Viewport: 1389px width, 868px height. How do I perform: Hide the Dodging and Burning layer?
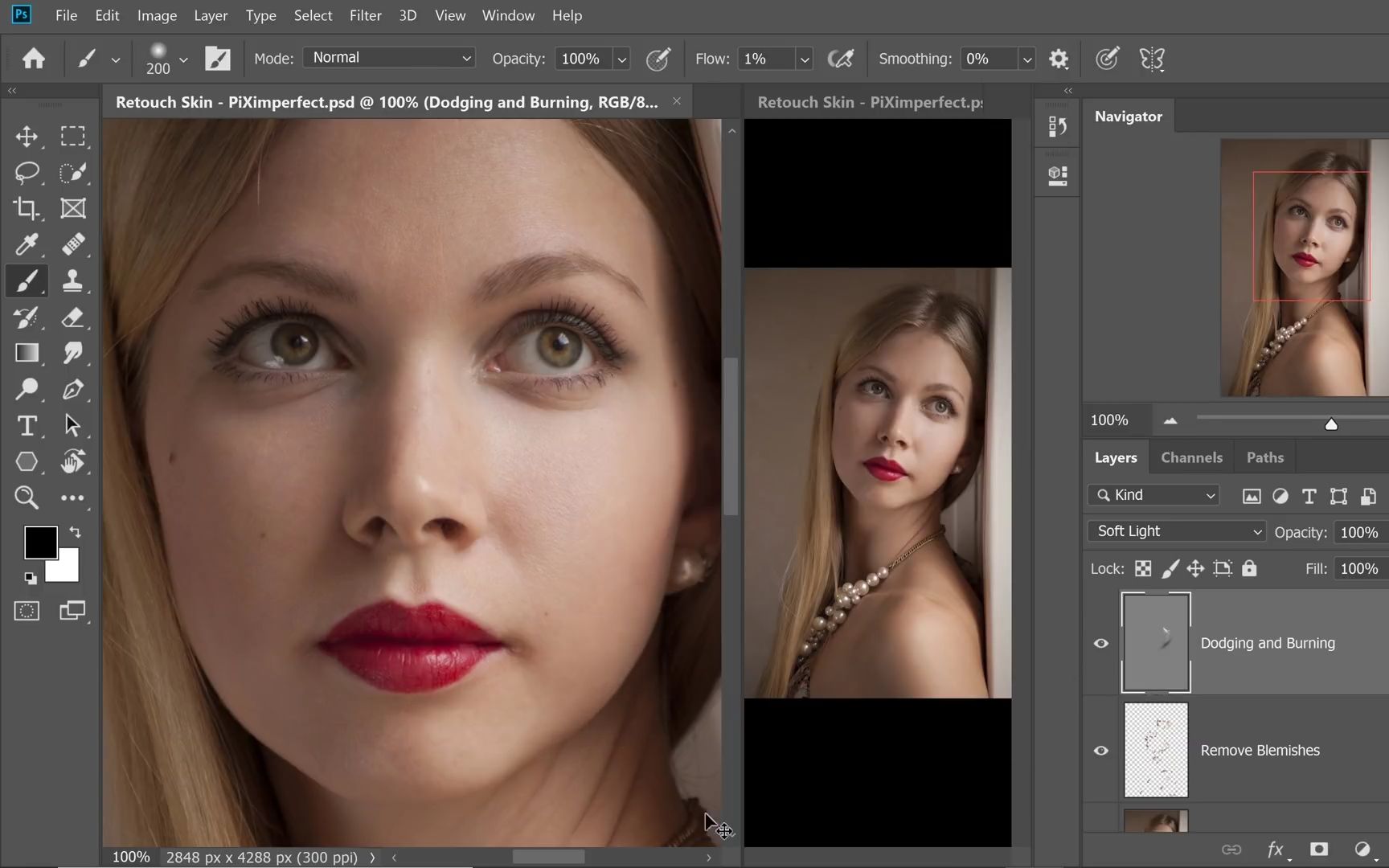coord(1100,642)
